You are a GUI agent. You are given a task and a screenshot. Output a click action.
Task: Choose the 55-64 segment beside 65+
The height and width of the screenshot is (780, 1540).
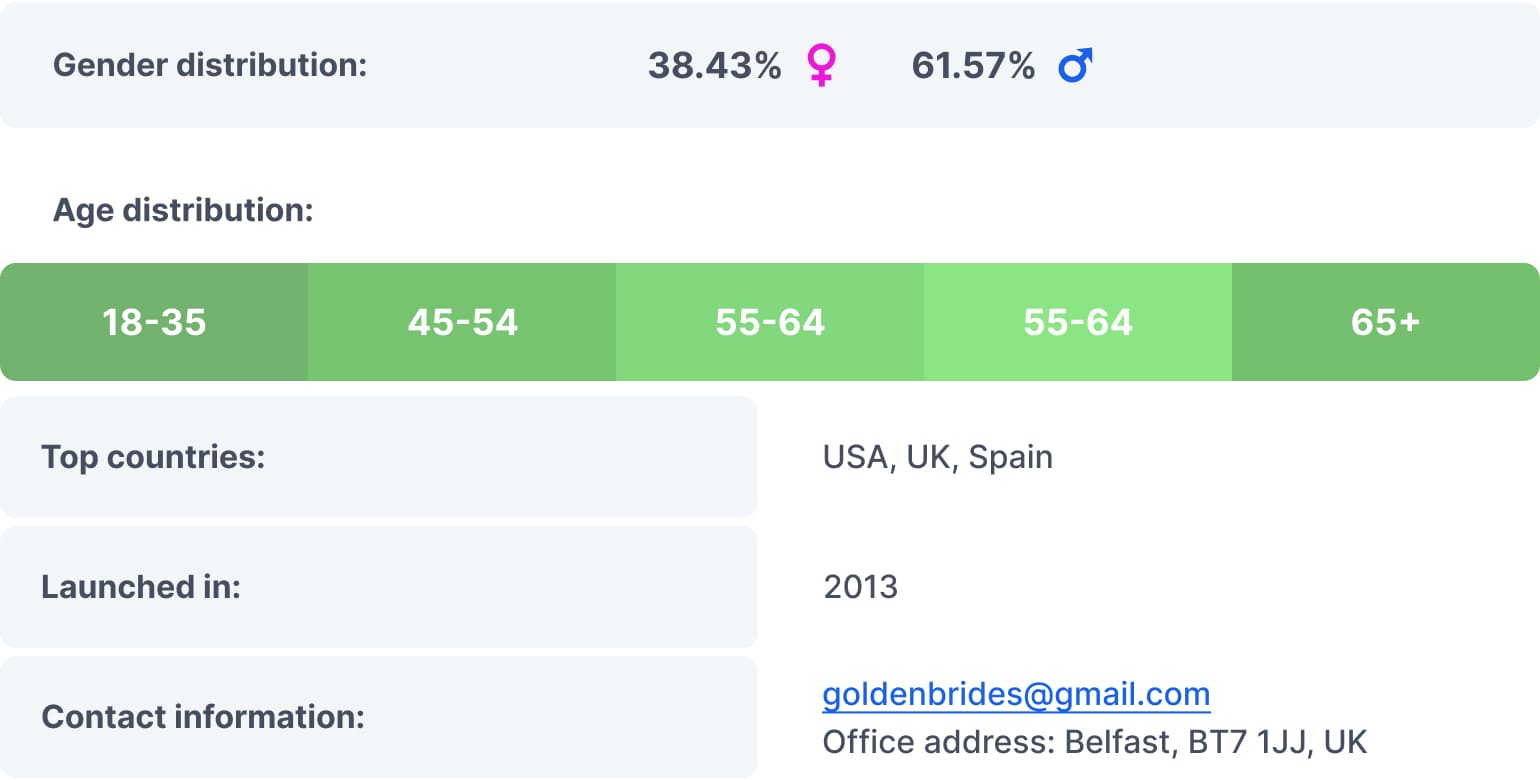point(1078,323)
